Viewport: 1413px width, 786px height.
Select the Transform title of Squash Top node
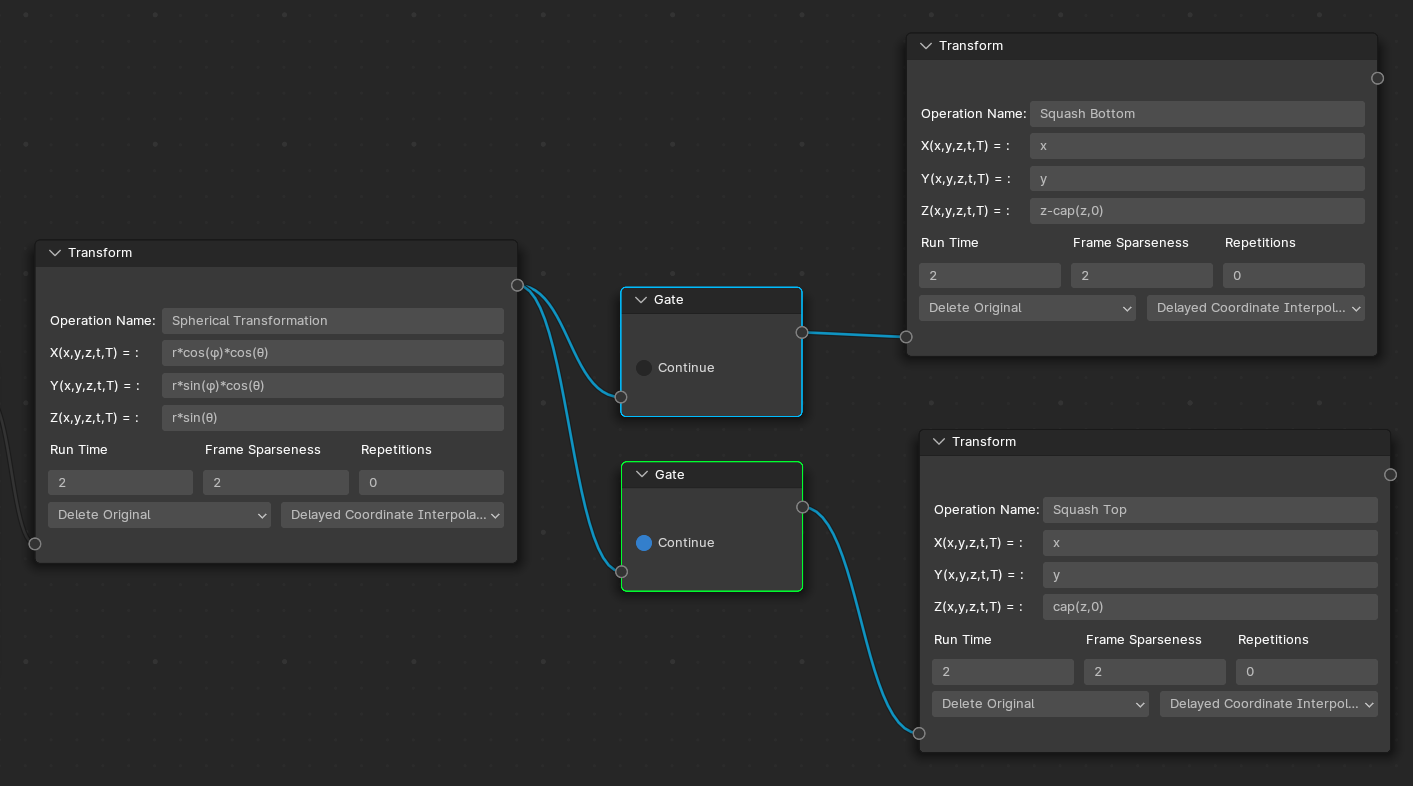tap(984, 442)
